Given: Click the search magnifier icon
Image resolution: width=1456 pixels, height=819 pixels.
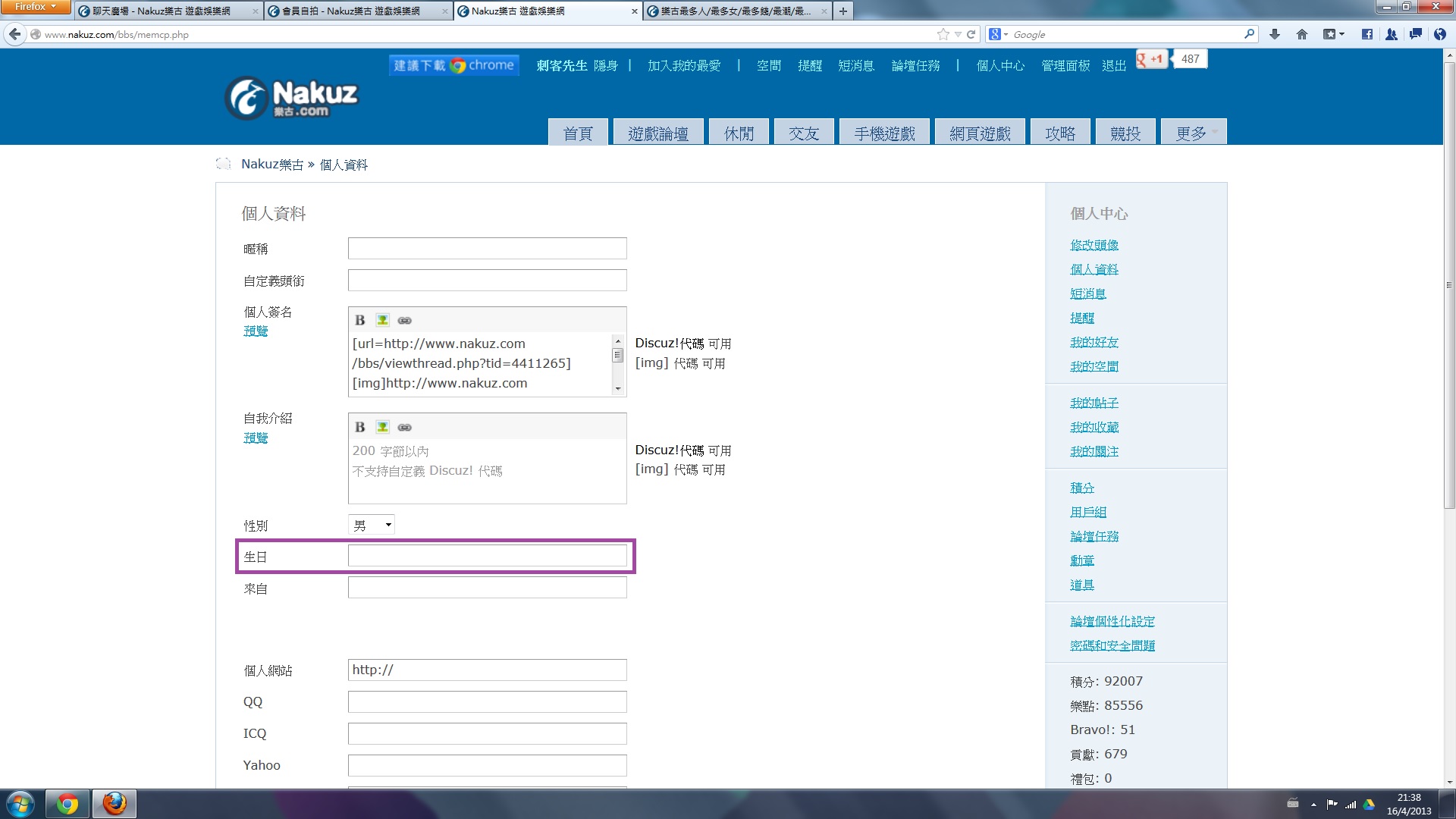Looking at the screenshot, I should [x=1249, y=34].
